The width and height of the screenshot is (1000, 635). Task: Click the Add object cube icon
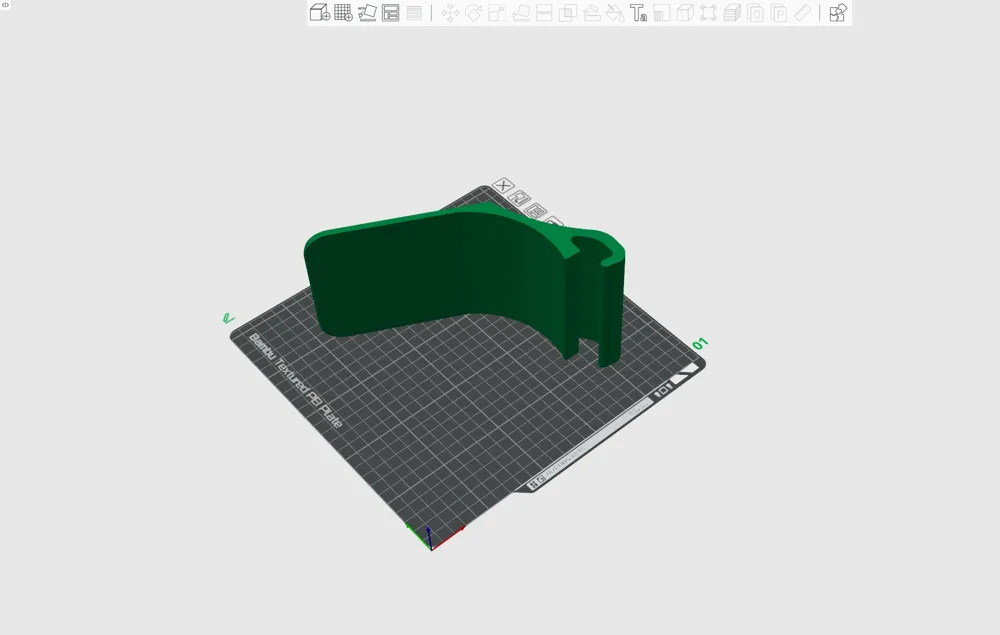[x=320, y=13]
